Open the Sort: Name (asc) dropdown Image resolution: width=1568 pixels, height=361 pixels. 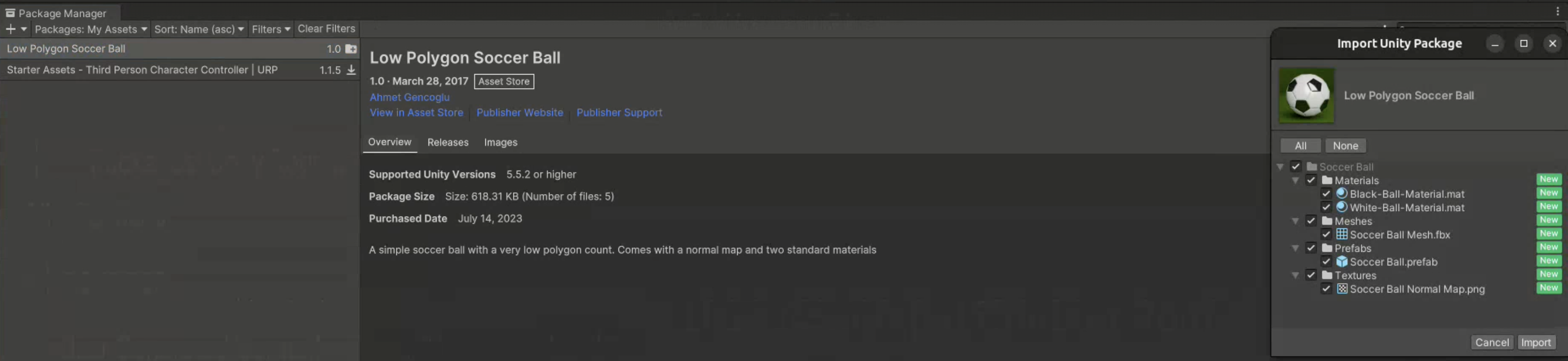pos(198,29)
